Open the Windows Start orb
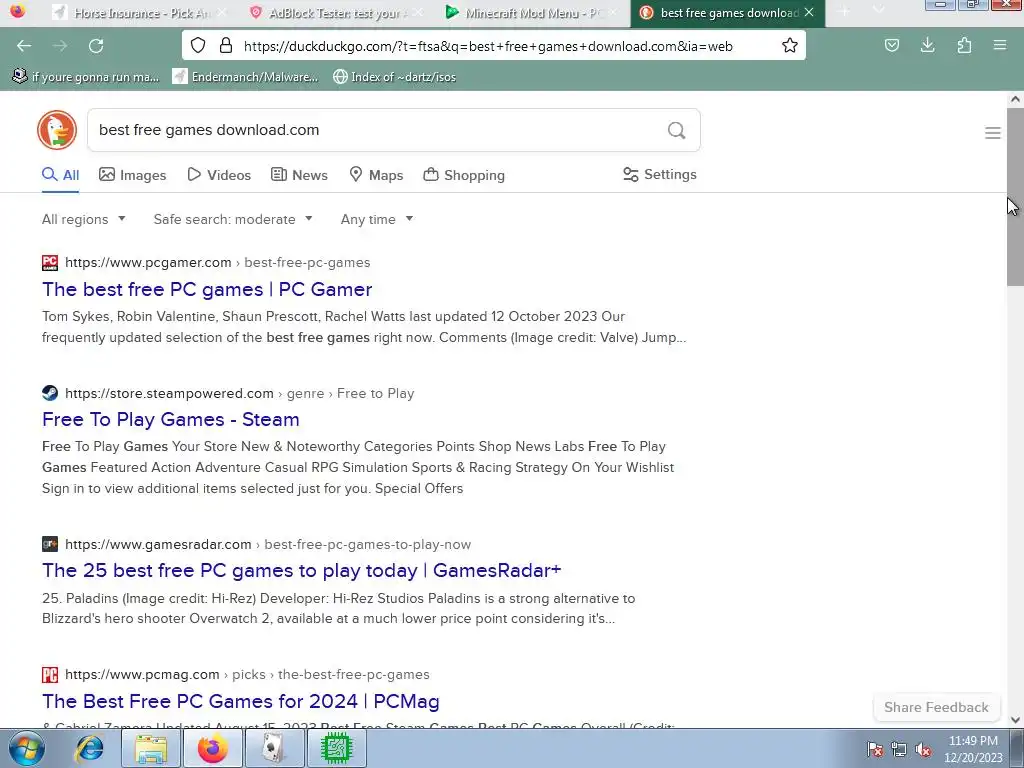Screen dimensions: 1024x768 pyautogui.click(x=27, y=748)
